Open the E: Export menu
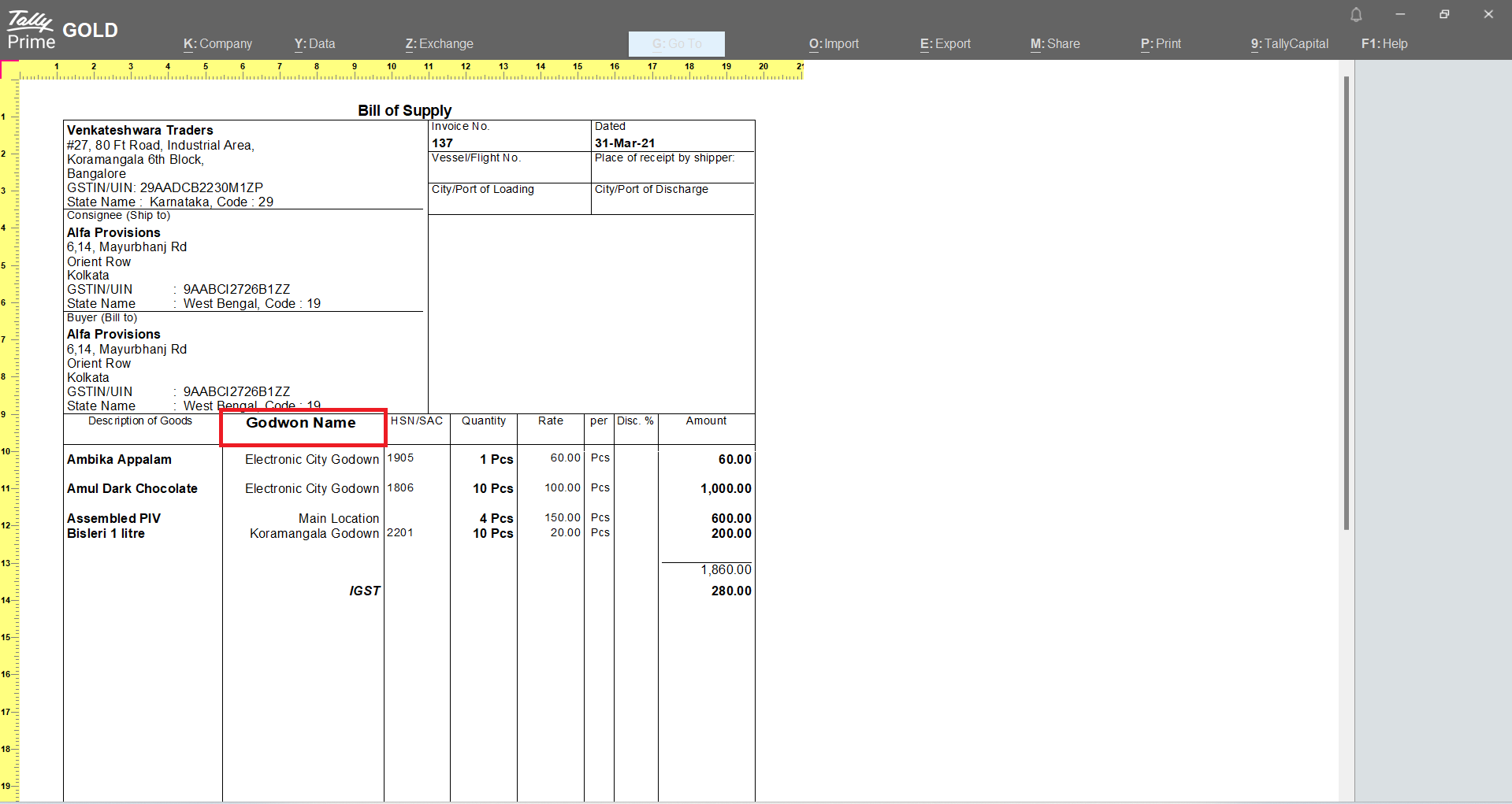The image size is (1512, 804). tap(945, 44)
